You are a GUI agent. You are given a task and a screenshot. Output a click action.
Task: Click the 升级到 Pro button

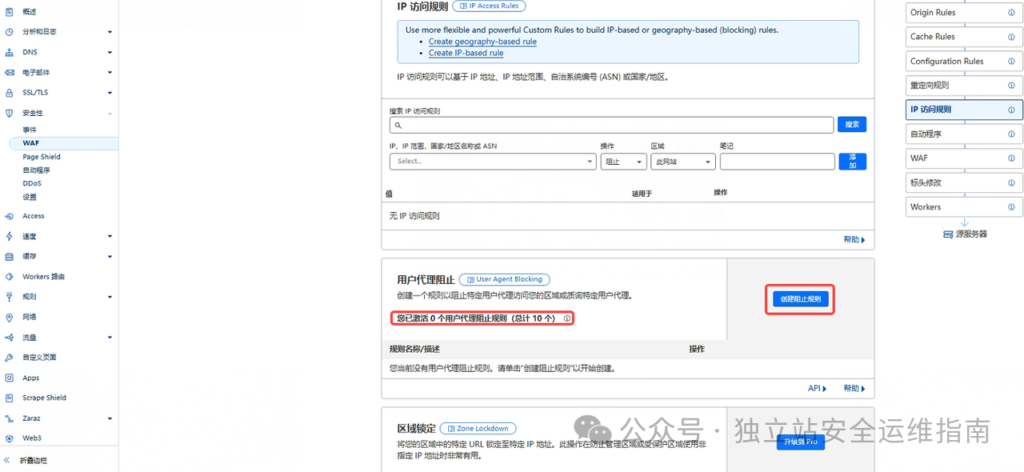pyautogui.click(x=801, y=443)
